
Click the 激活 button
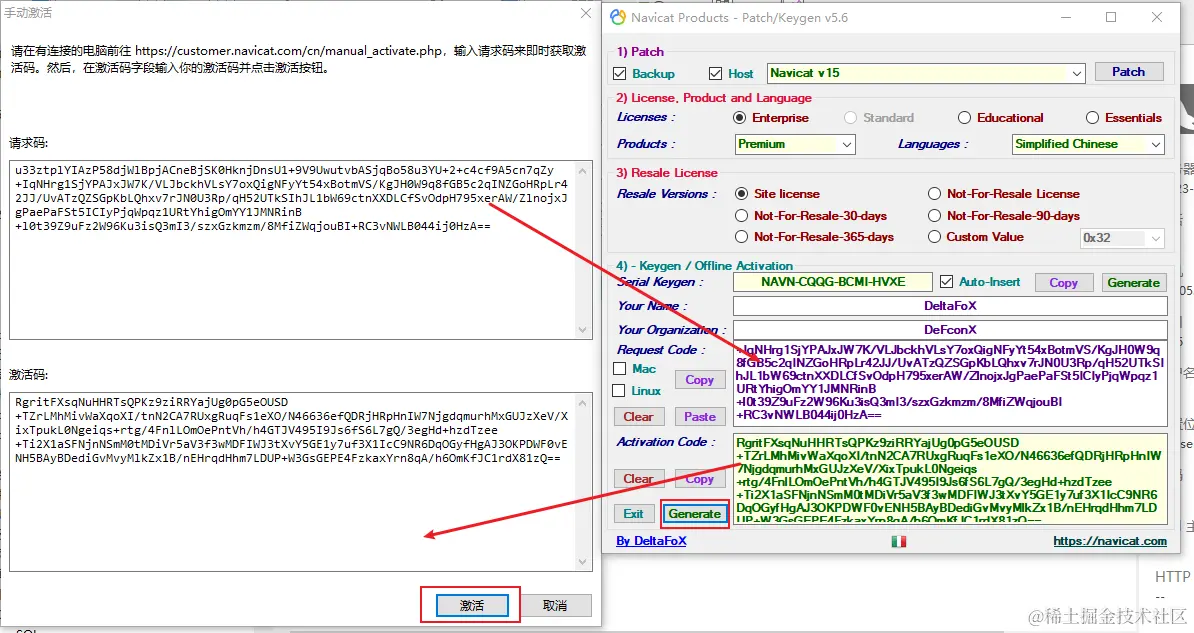[471, 606]
